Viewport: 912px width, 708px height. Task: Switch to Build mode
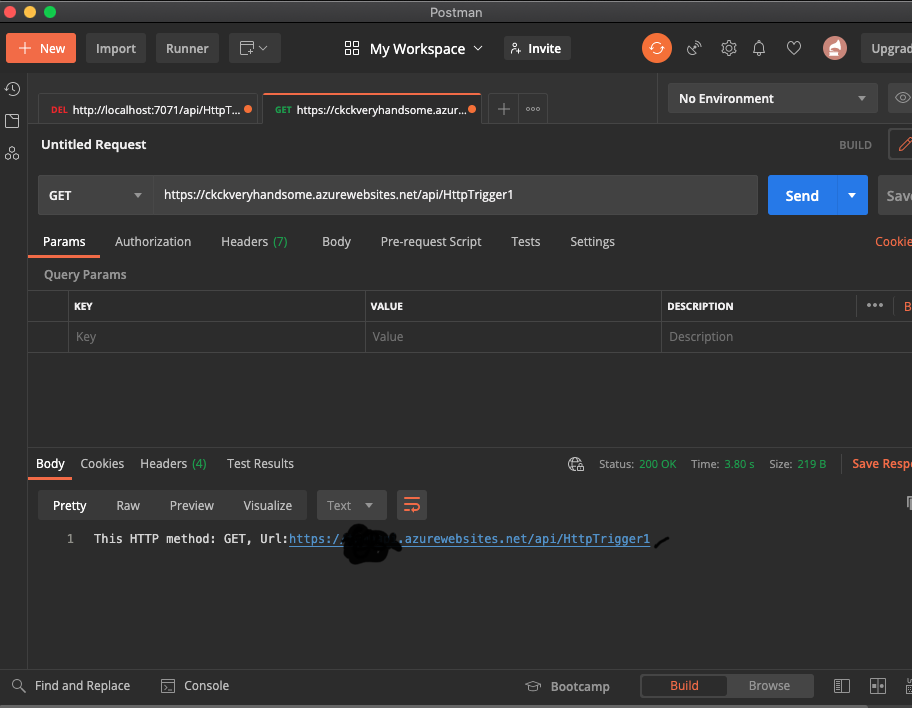tap(684, 686)
